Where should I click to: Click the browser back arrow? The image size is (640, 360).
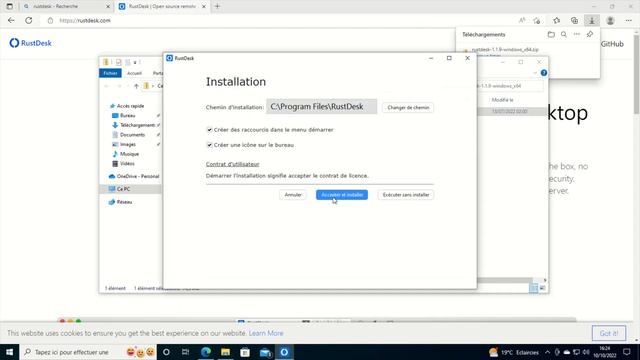click(11, 20)
